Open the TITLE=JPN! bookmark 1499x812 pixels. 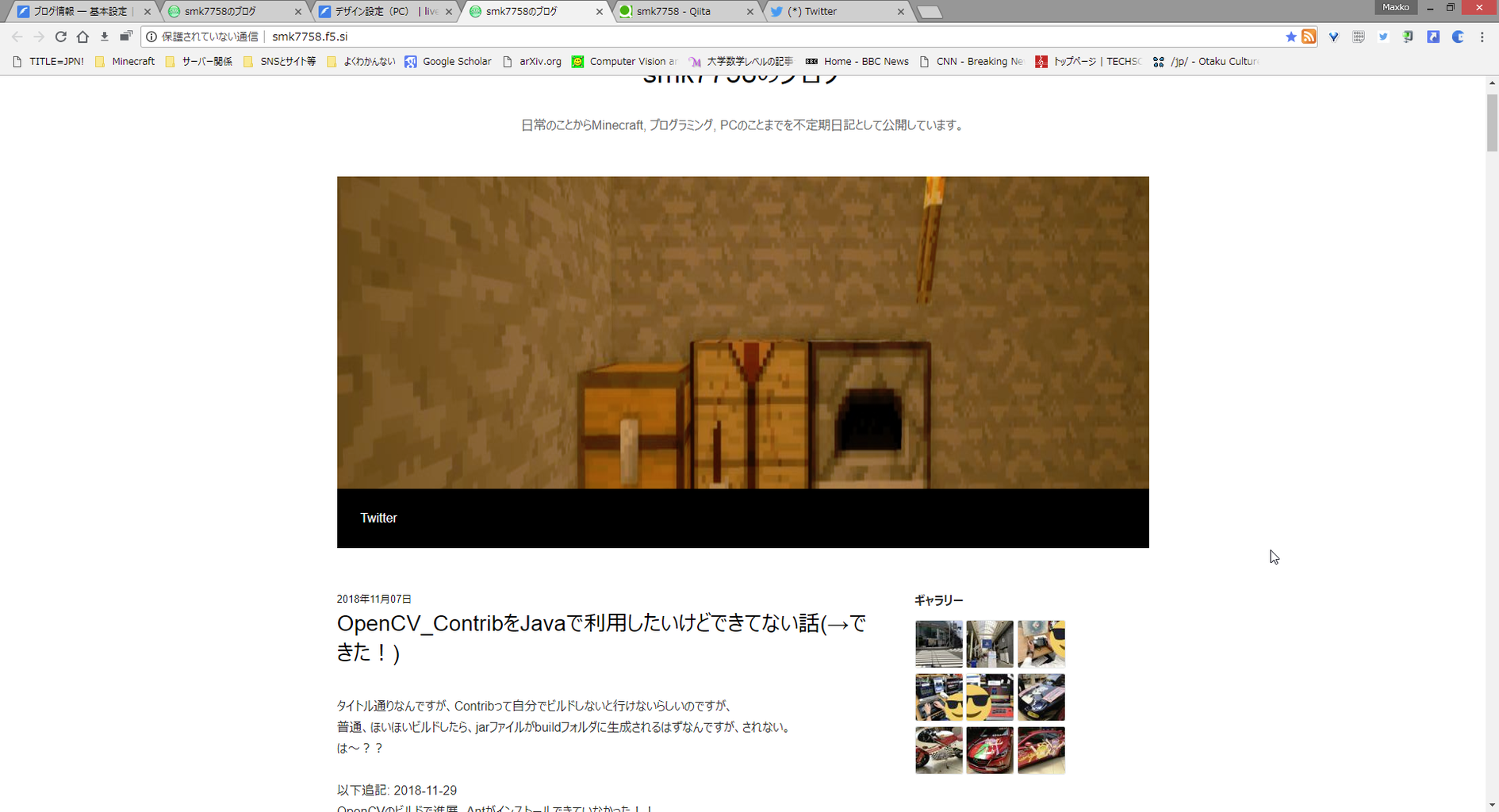click(48, 61)
